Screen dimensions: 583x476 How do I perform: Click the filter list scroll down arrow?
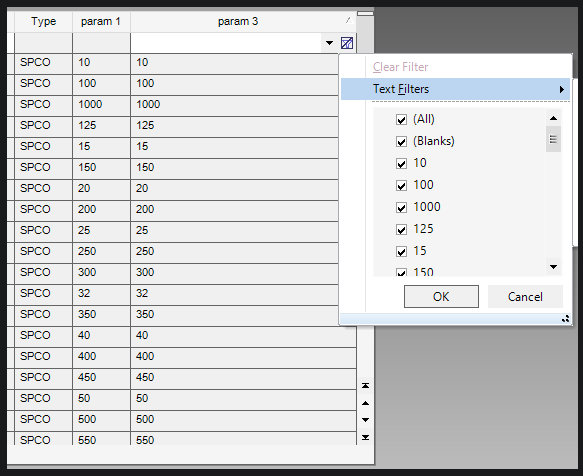click(553, 267)
